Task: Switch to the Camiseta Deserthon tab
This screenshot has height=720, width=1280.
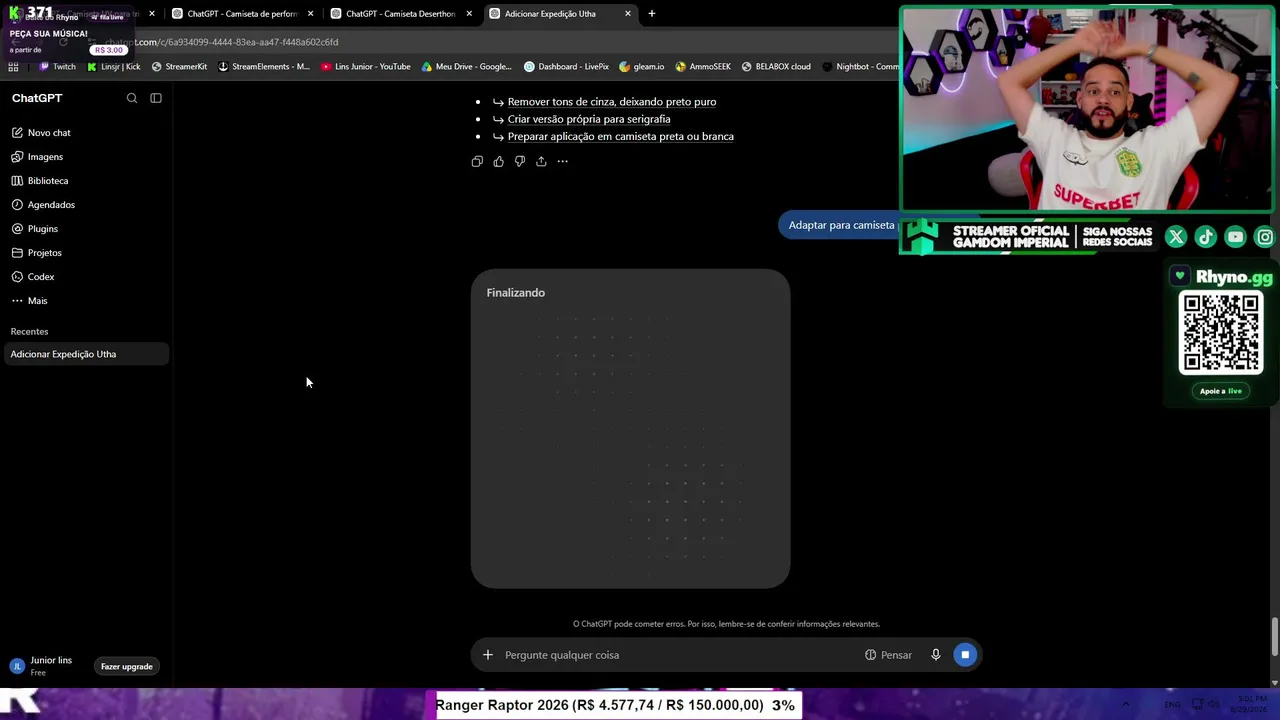Action: point(401,14)
